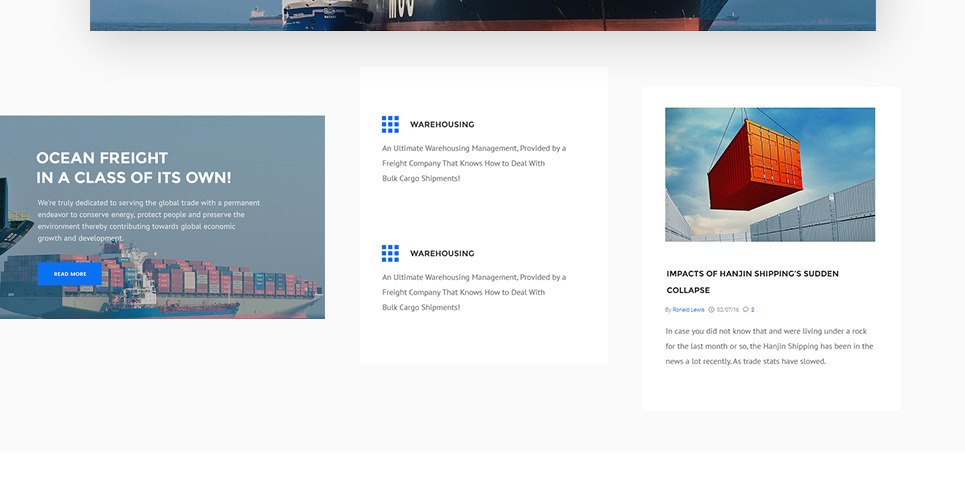The width and height of the screenshot is (965, 500).
Task: Click the upper Warehousing grid icon
Action: (390, 124)
